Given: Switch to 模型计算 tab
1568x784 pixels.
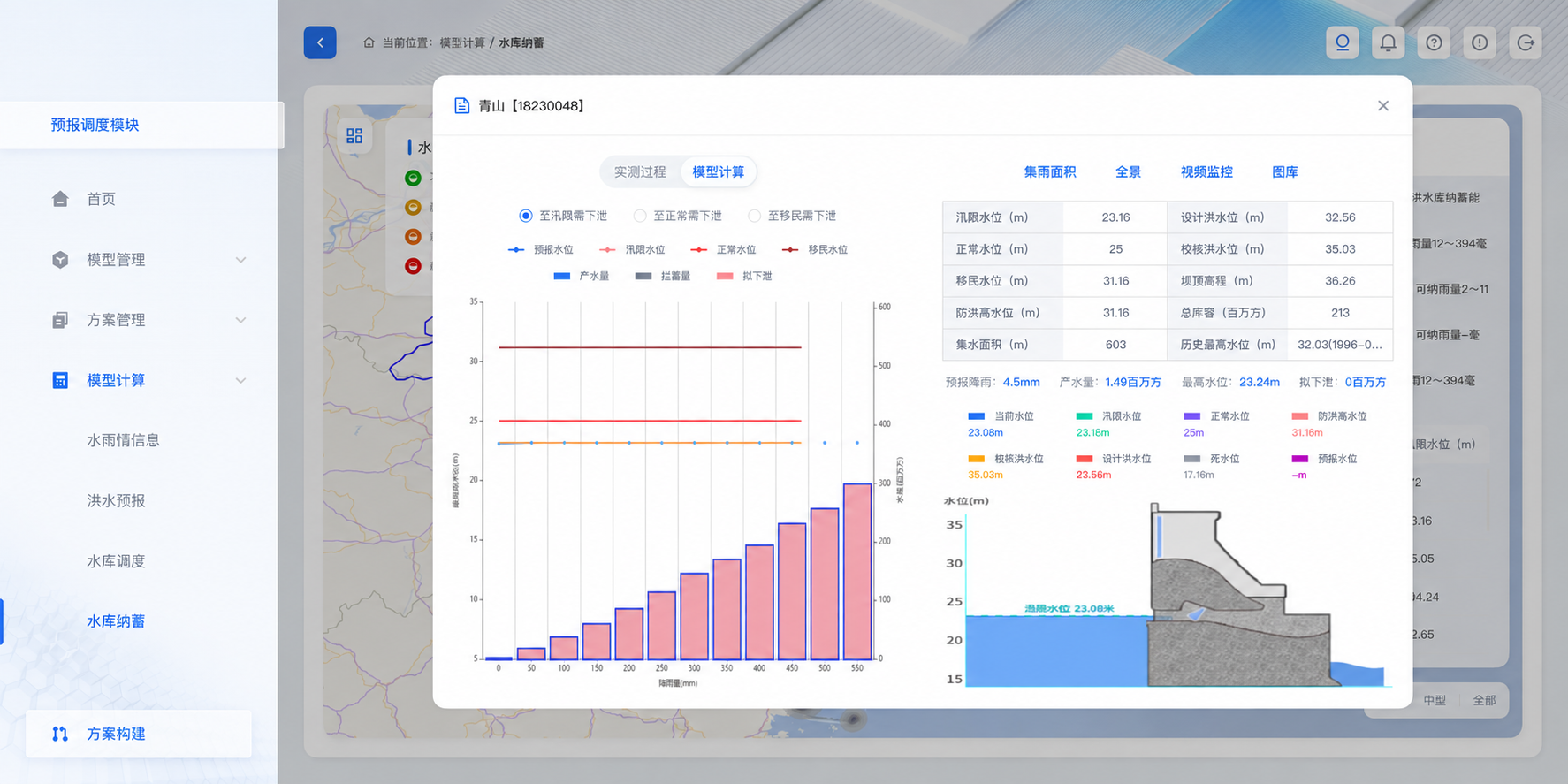Looking at the screenshot, I should pos(718,171).
